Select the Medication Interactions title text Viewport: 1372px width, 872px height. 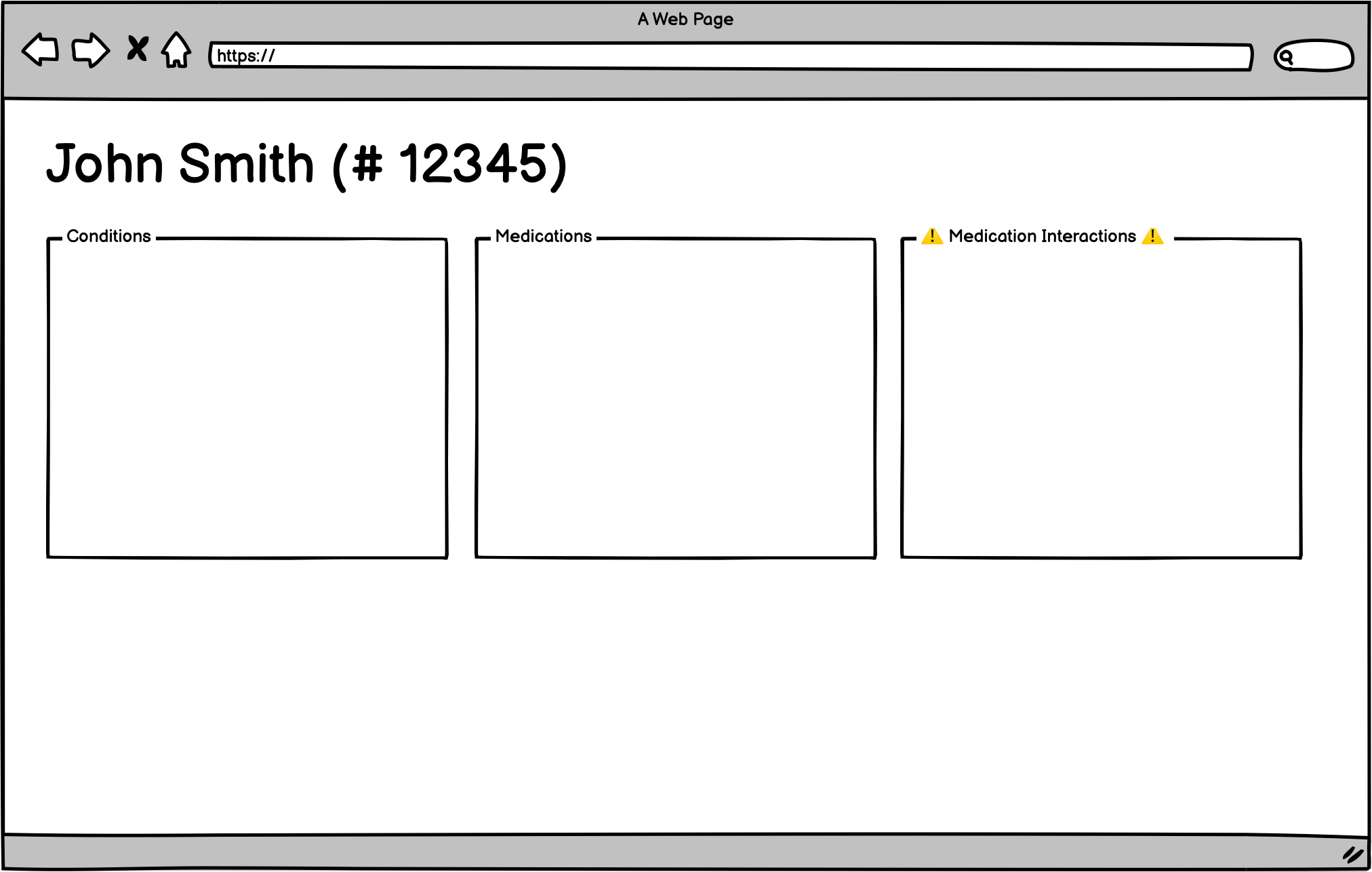point(1042,236)
